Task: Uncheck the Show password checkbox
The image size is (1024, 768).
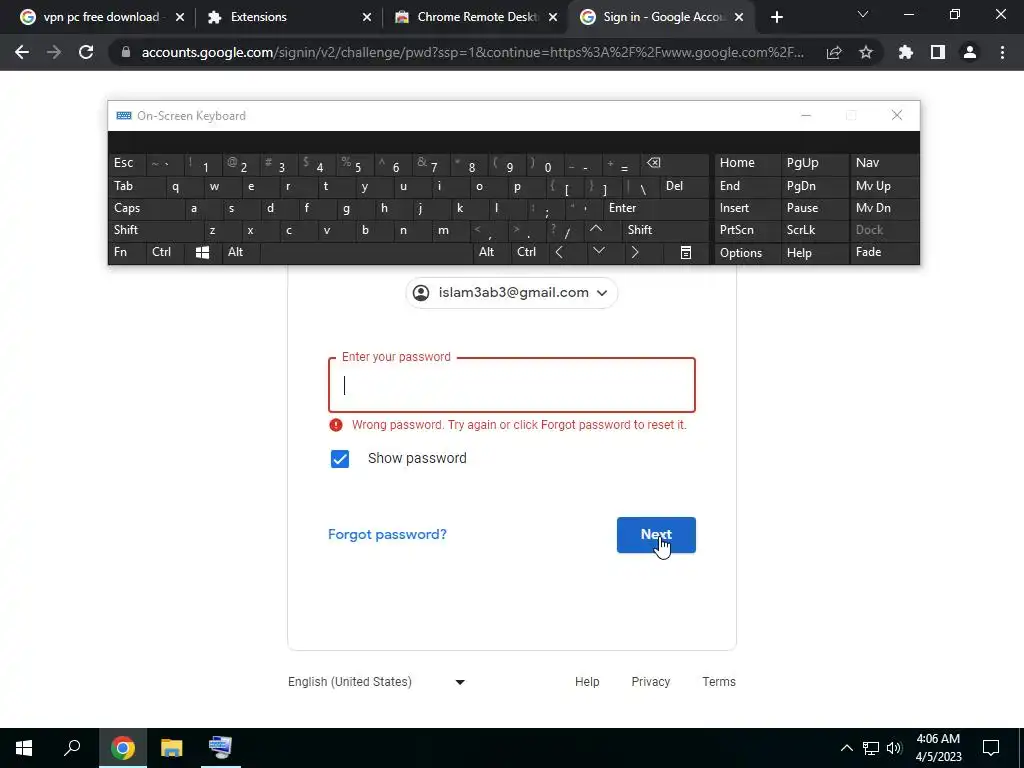Action: [x=340, y=459]
